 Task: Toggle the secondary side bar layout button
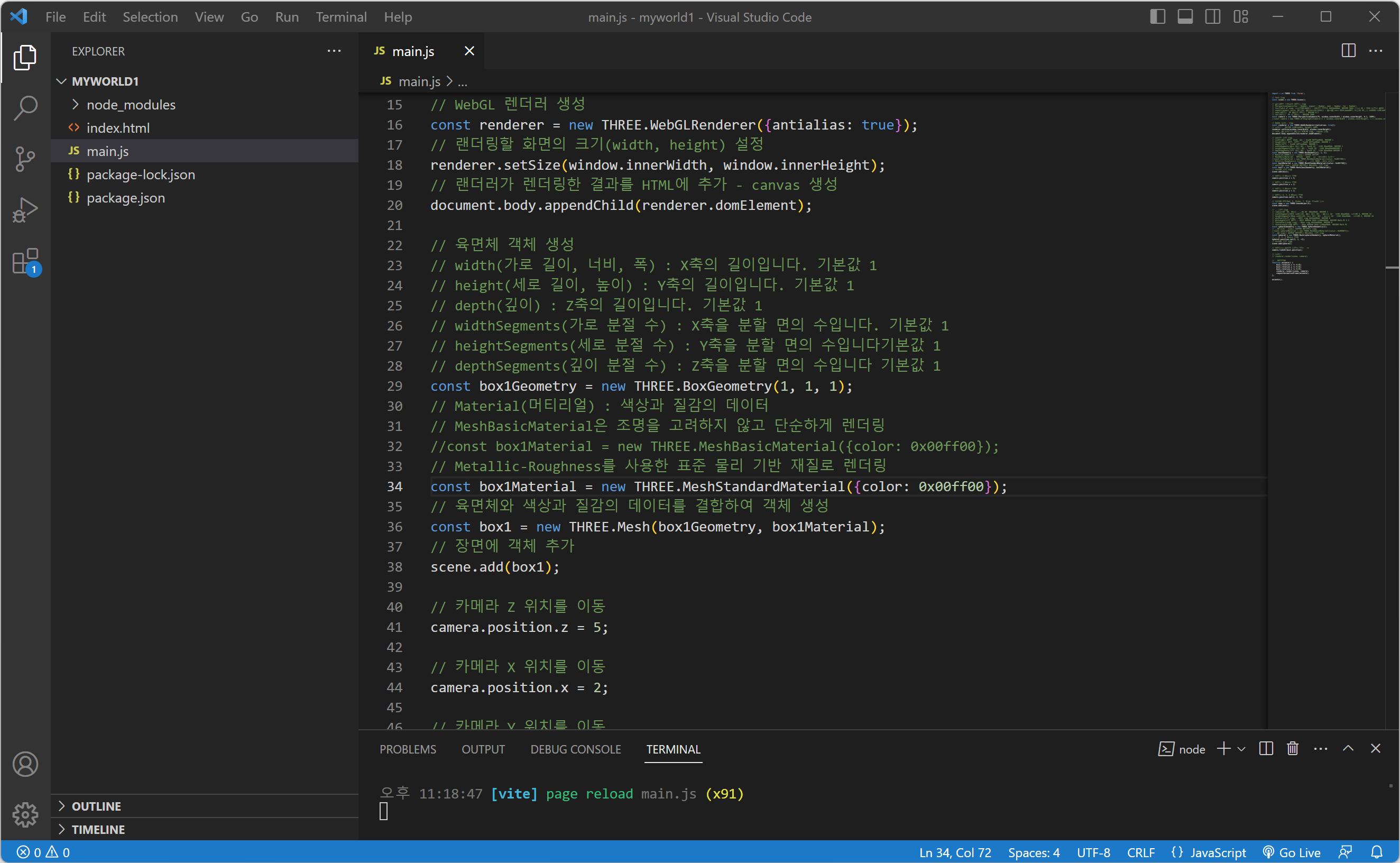(1212, 16)
